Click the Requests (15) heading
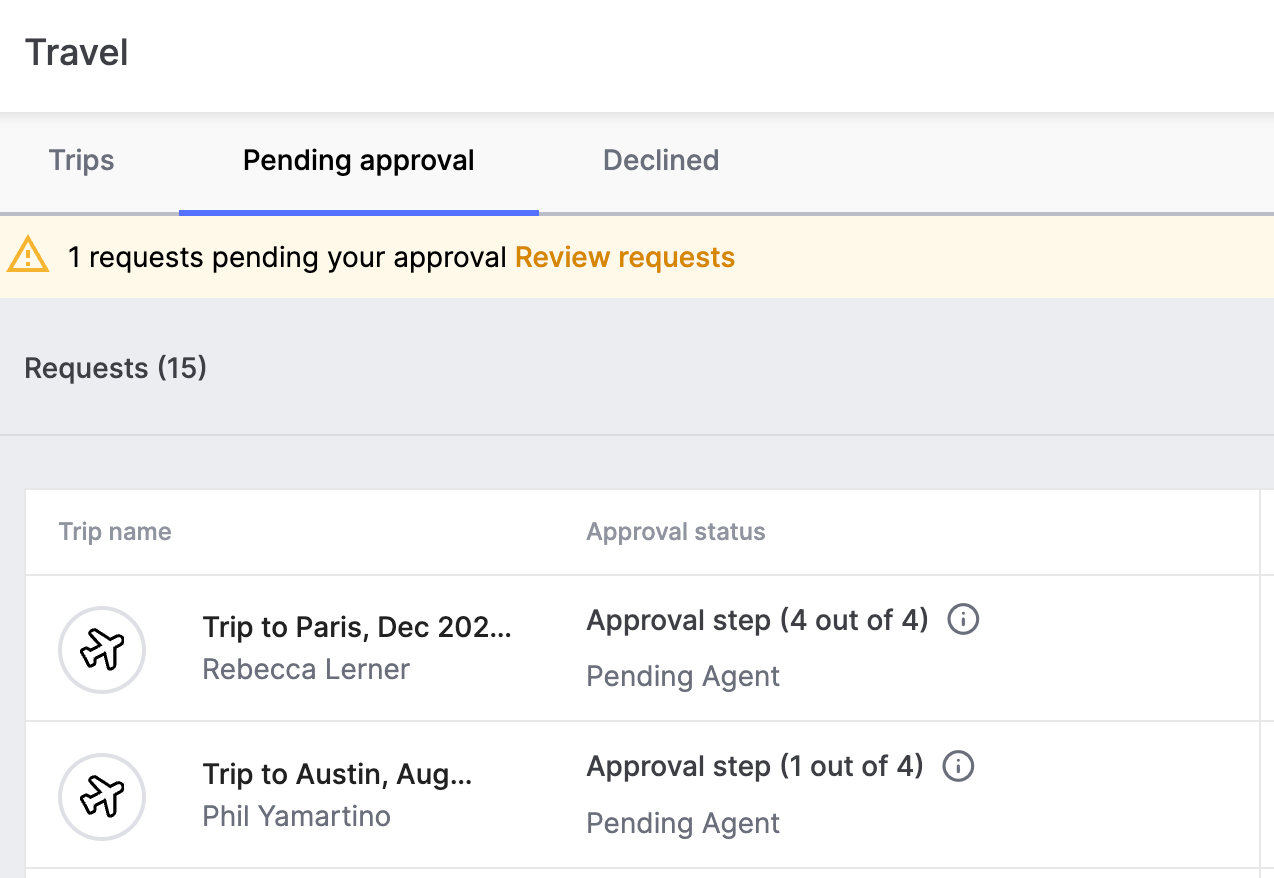 pos(115,369)
